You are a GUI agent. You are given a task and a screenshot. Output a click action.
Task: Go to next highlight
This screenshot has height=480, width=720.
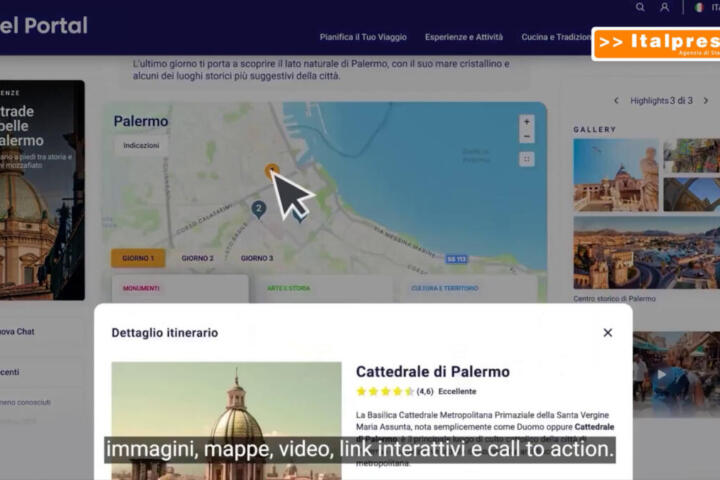coord(706,101)
